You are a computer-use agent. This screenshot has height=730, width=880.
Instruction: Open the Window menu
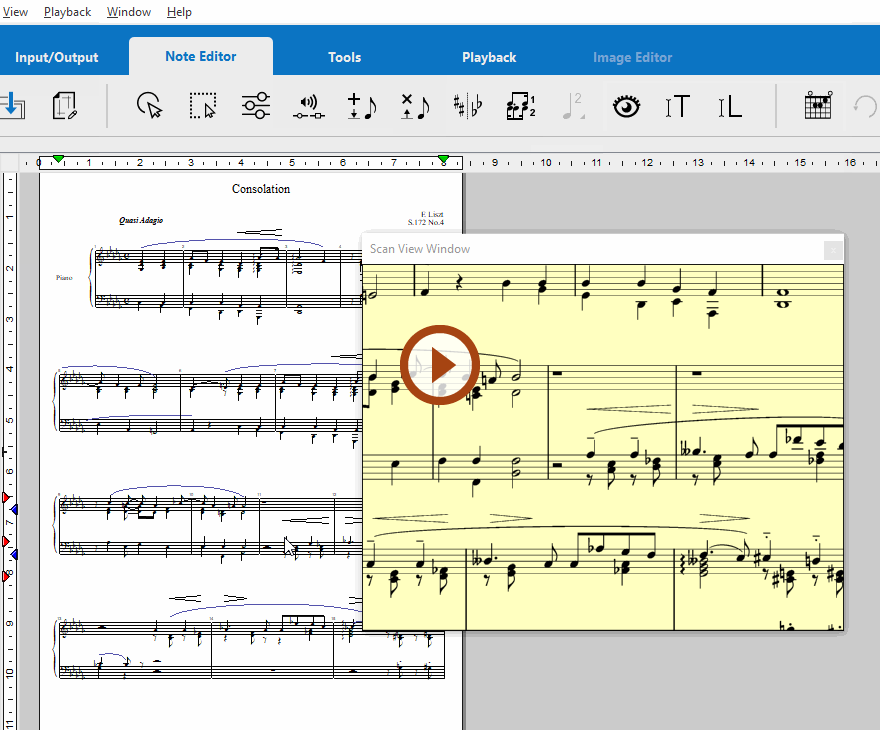(129, 12)
